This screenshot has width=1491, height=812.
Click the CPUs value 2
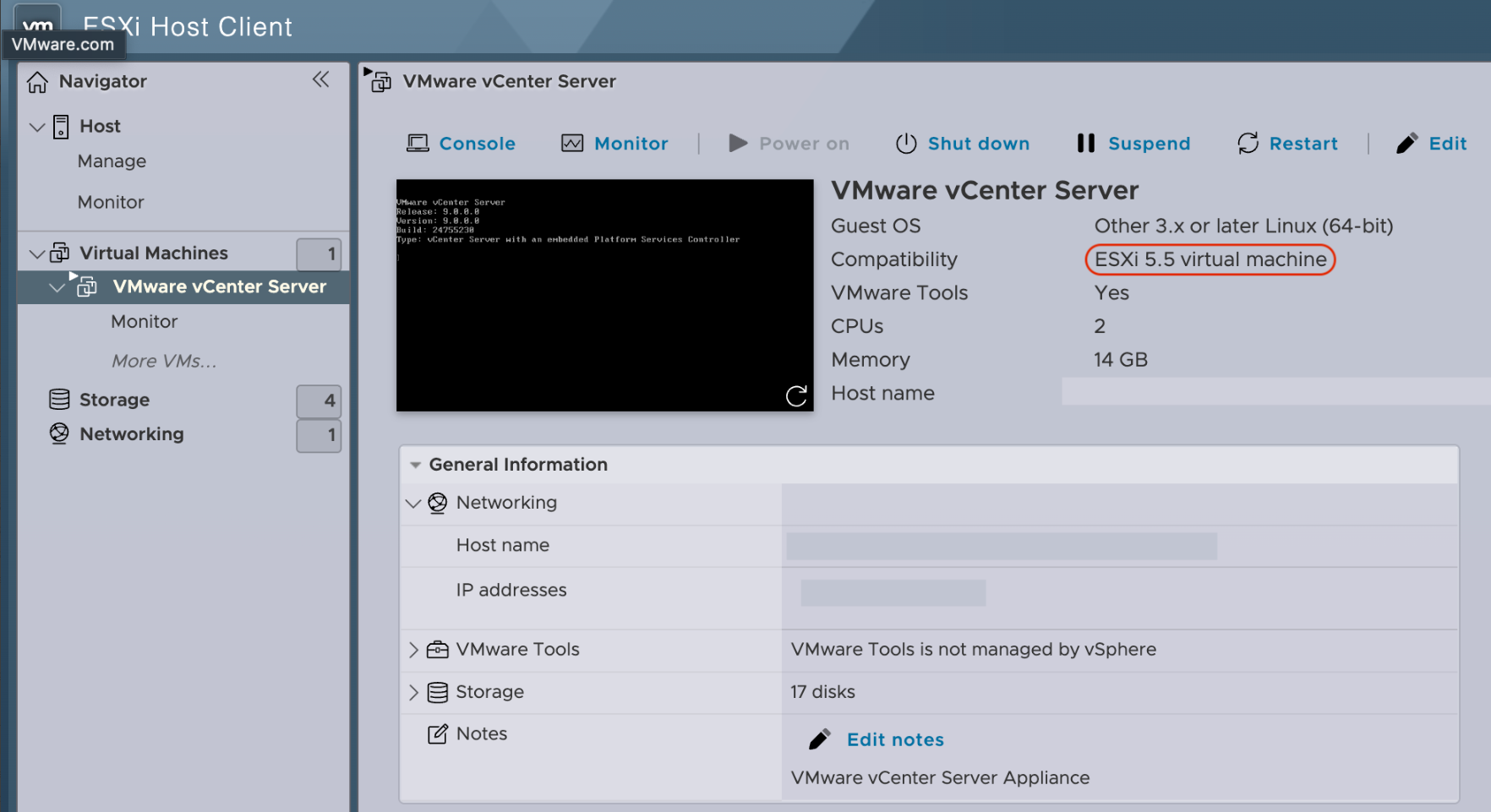pyautogui.click(x=1100, y=326)
